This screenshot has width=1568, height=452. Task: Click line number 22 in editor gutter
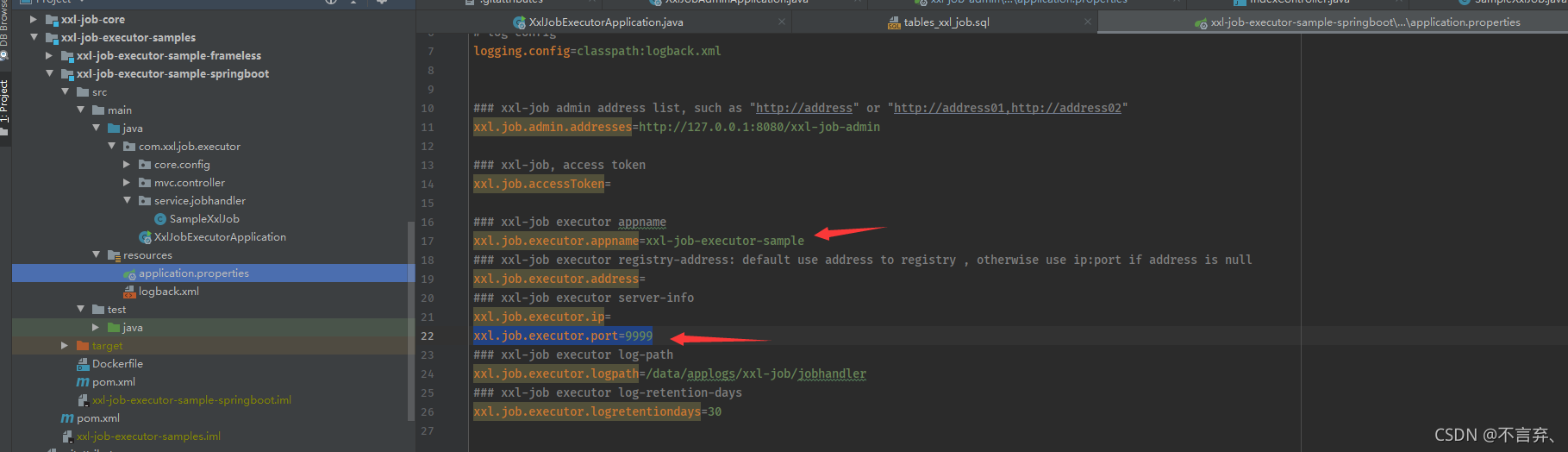[428, 336]
